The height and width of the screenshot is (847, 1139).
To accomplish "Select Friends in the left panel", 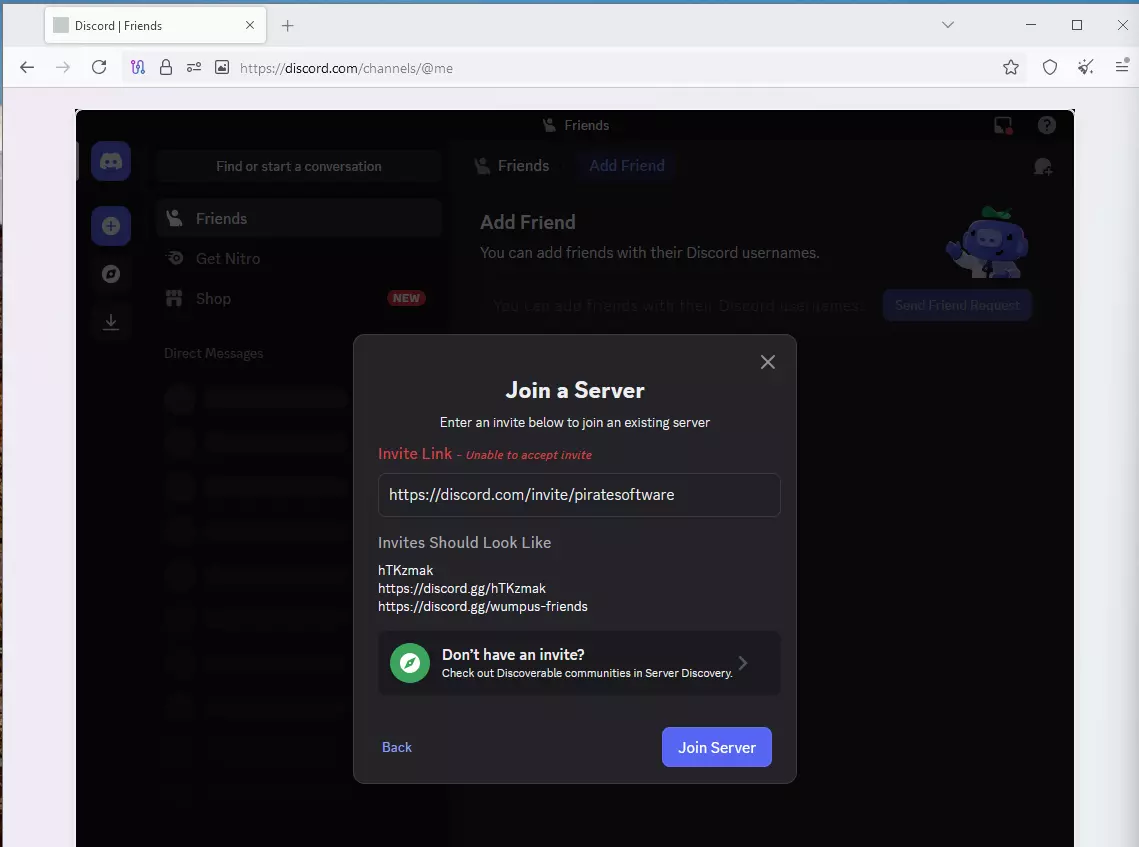I will pos(299,219).
